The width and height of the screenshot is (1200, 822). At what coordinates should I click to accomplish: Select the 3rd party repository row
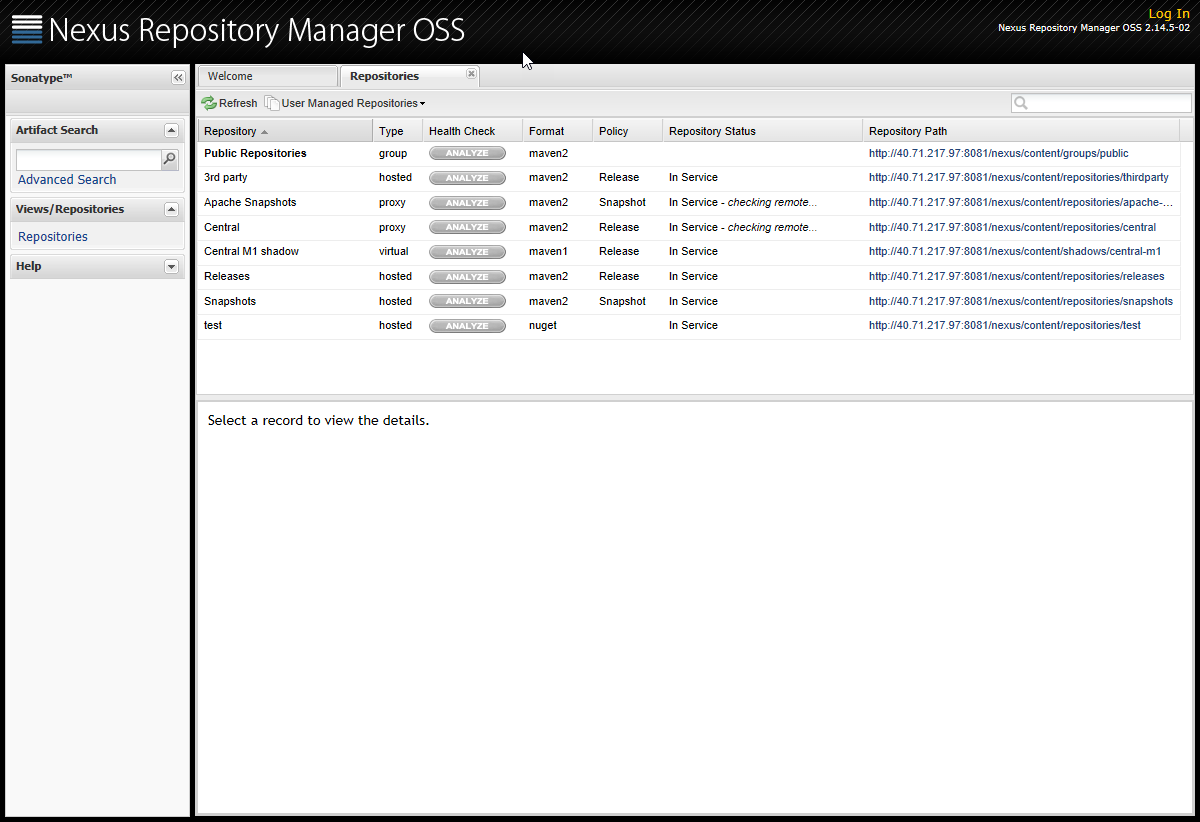pos(688,178)
